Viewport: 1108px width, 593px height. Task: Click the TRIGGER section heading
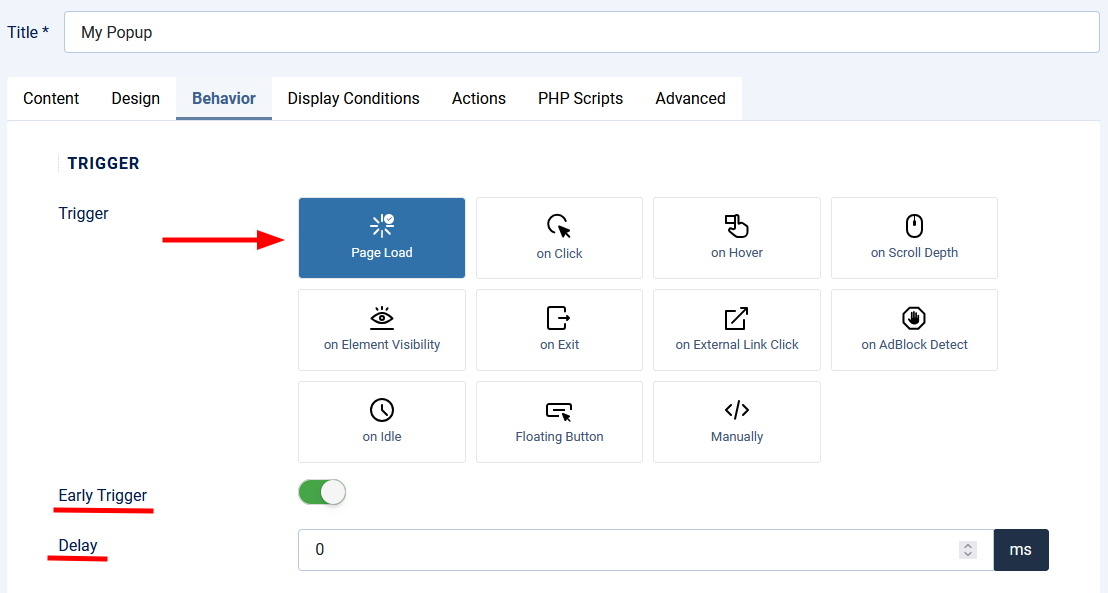(x=103, y=163)
